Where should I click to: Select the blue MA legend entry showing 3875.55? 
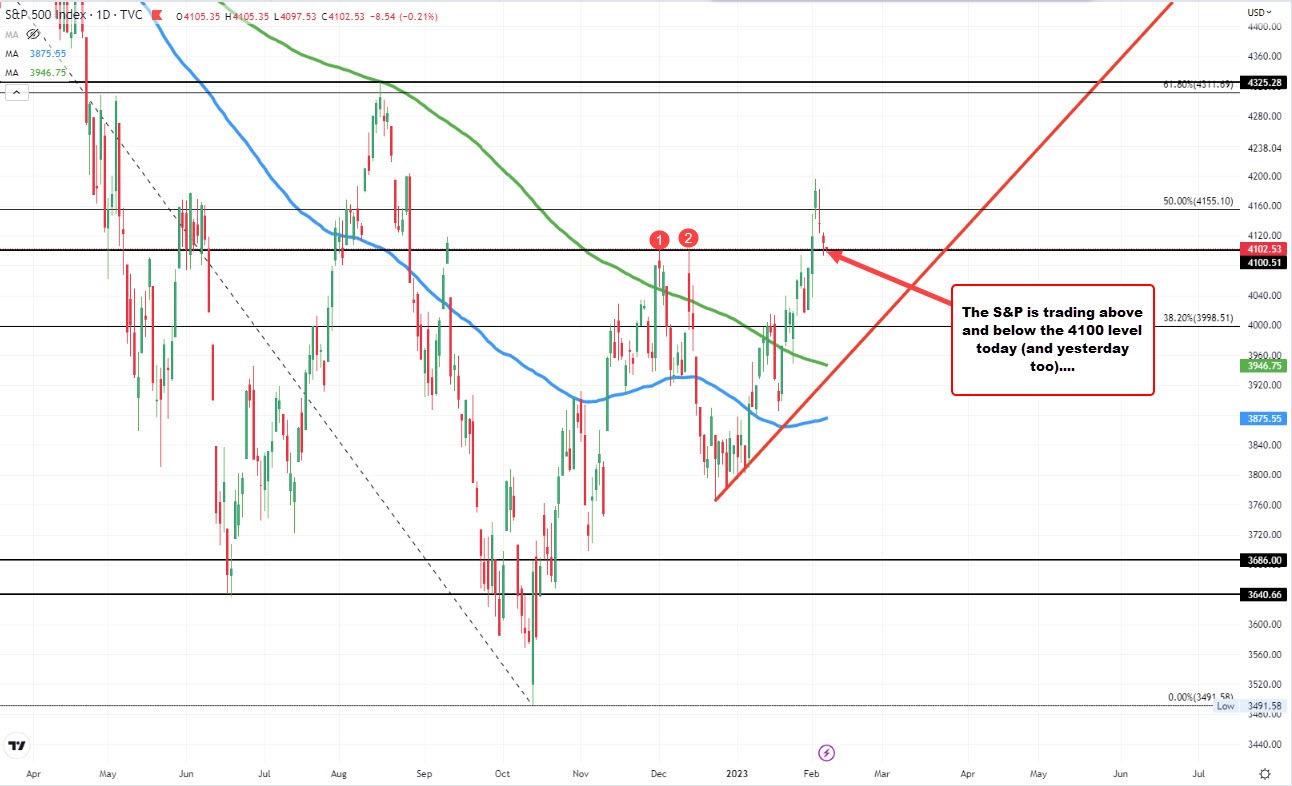point(35,52)
